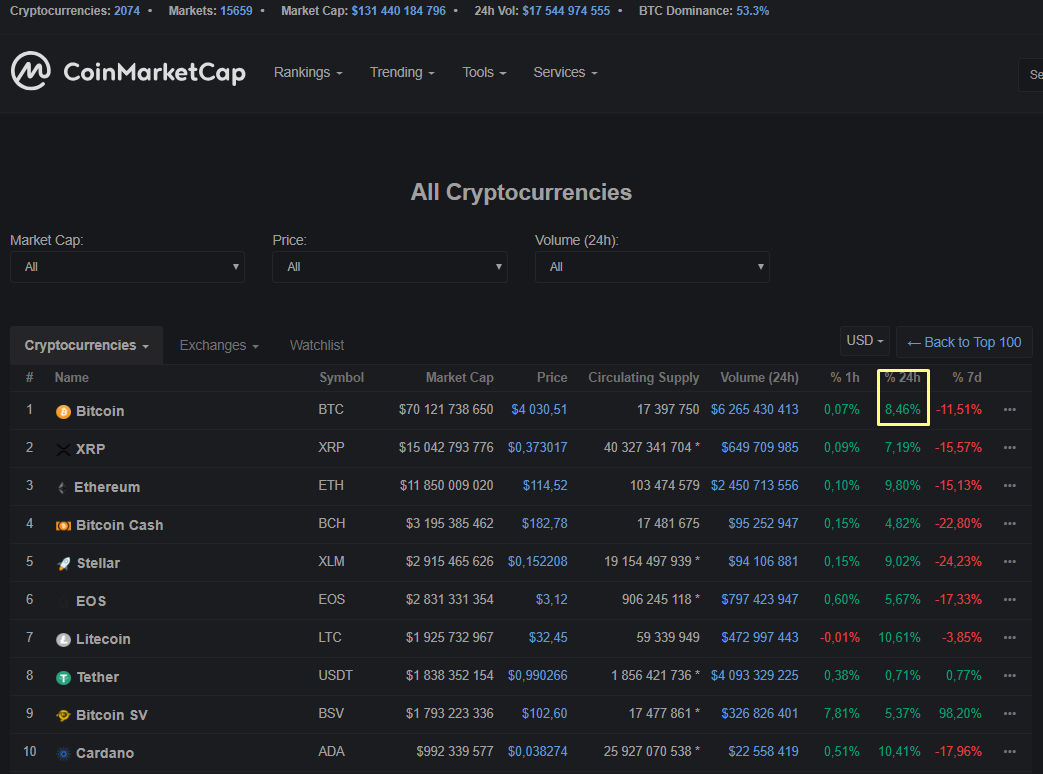The height and width of the screenshot is (774, 1043).
Task: Switch to the Watchlist tab
Action: coord(317,345)
